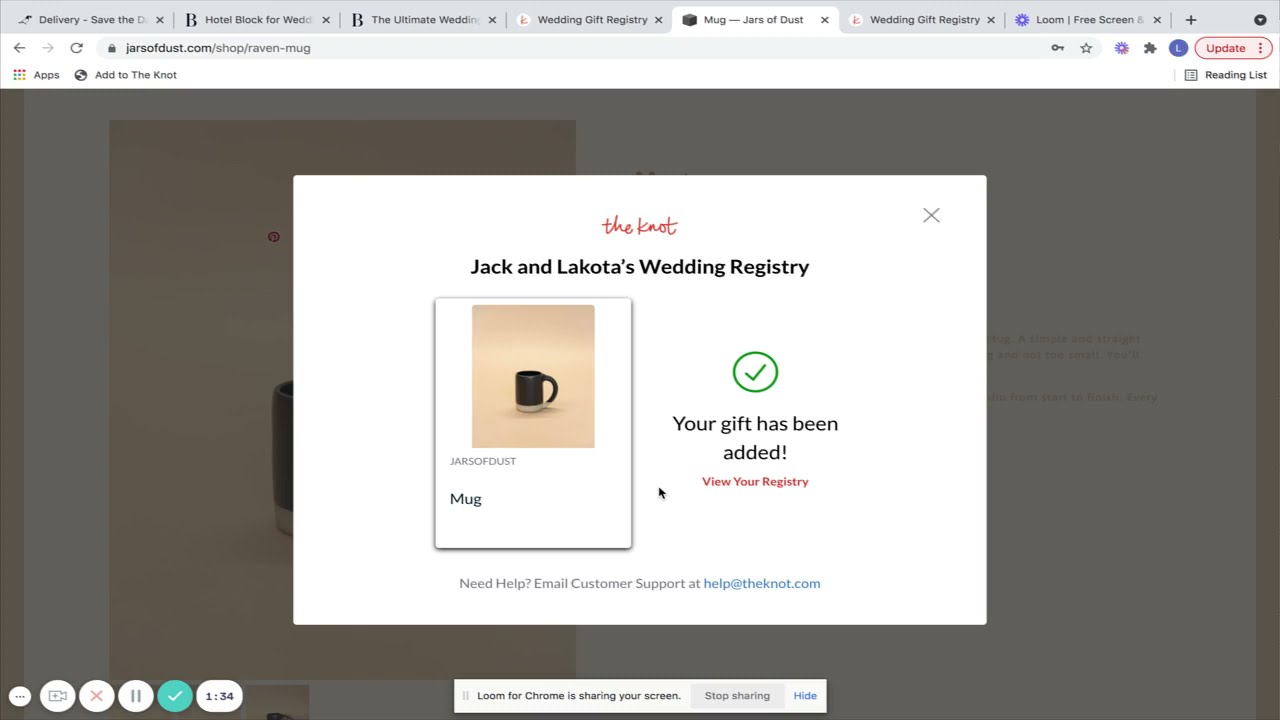
Task: Click Stop sharing in screen share bar
Action: point(737,696)
